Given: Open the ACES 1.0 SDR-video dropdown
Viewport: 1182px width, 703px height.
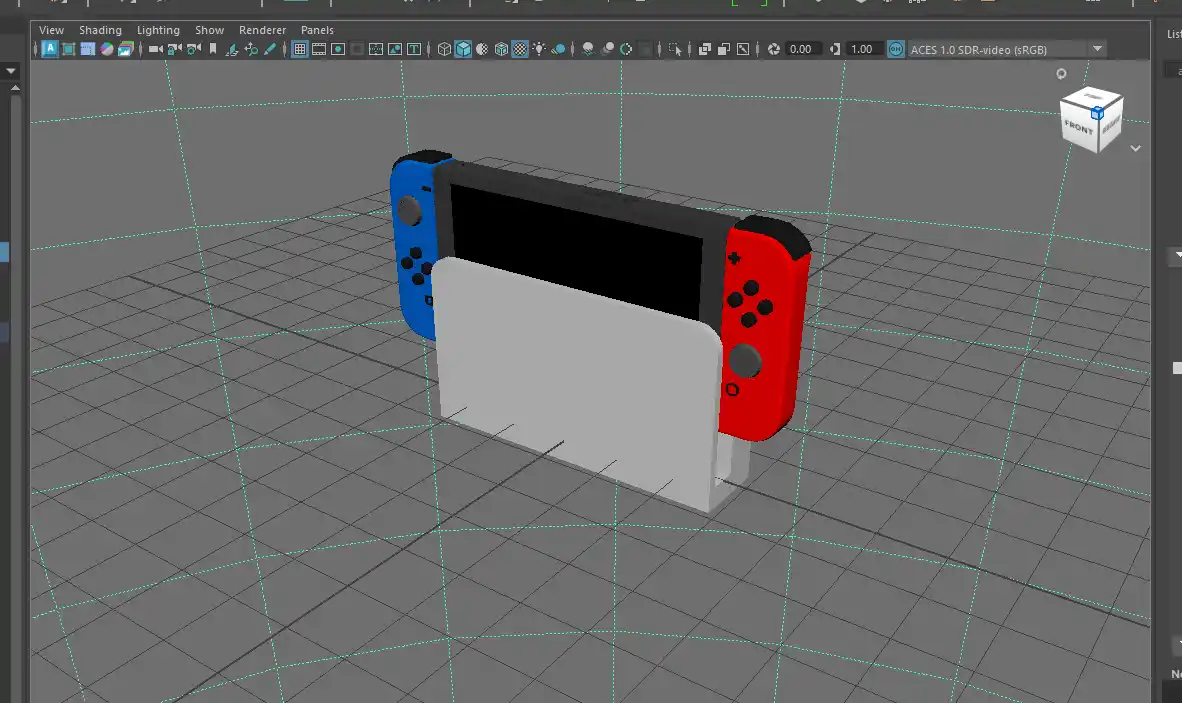Looking at the screenshot, I should [1007, 49].
